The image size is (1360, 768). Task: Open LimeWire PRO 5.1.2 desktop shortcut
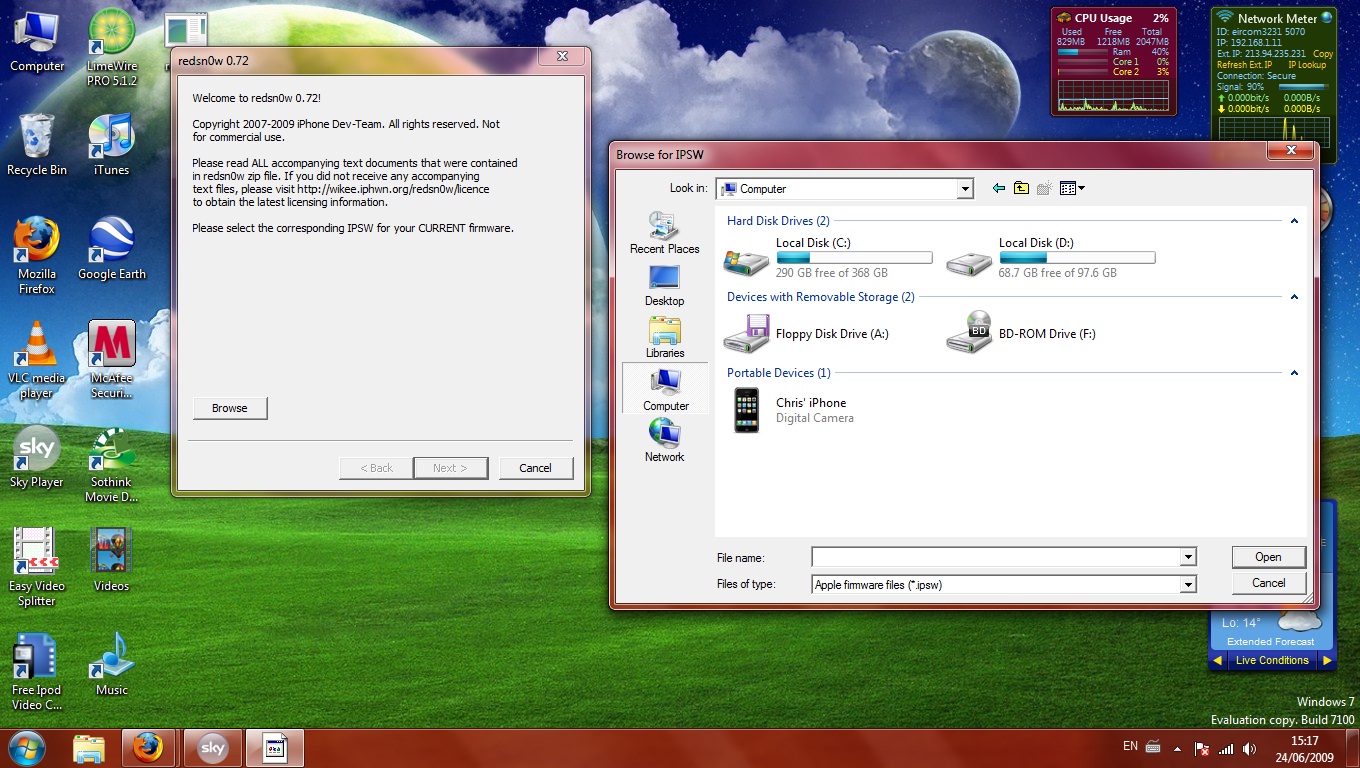(112, 47)
